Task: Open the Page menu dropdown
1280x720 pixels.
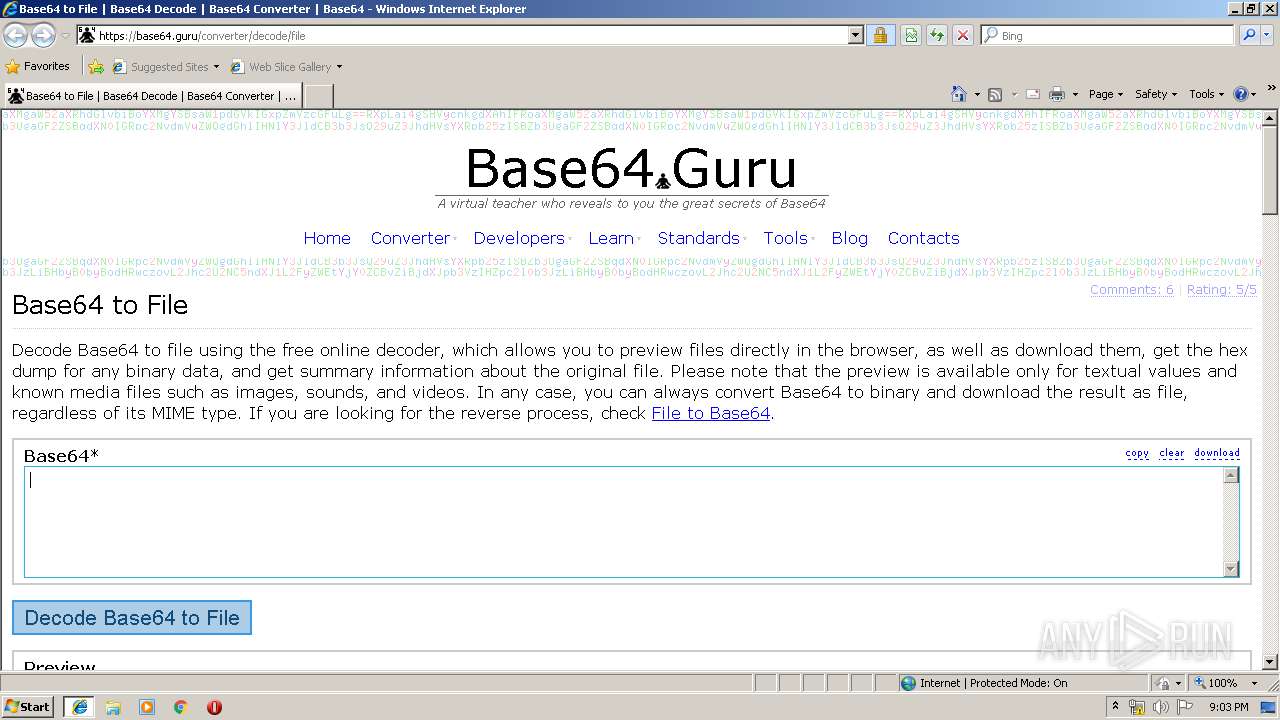Action: pos(1105,94)
